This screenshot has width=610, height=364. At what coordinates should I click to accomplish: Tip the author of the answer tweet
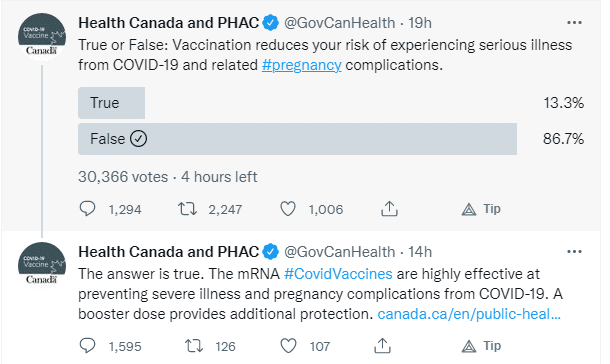point(481,346)
